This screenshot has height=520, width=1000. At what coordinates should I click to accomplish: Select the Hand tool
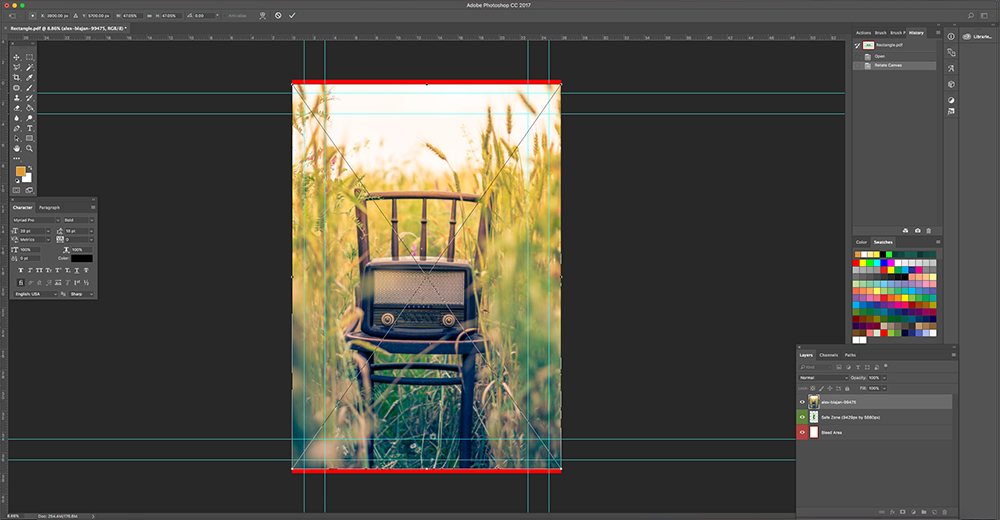pos(17,148)
